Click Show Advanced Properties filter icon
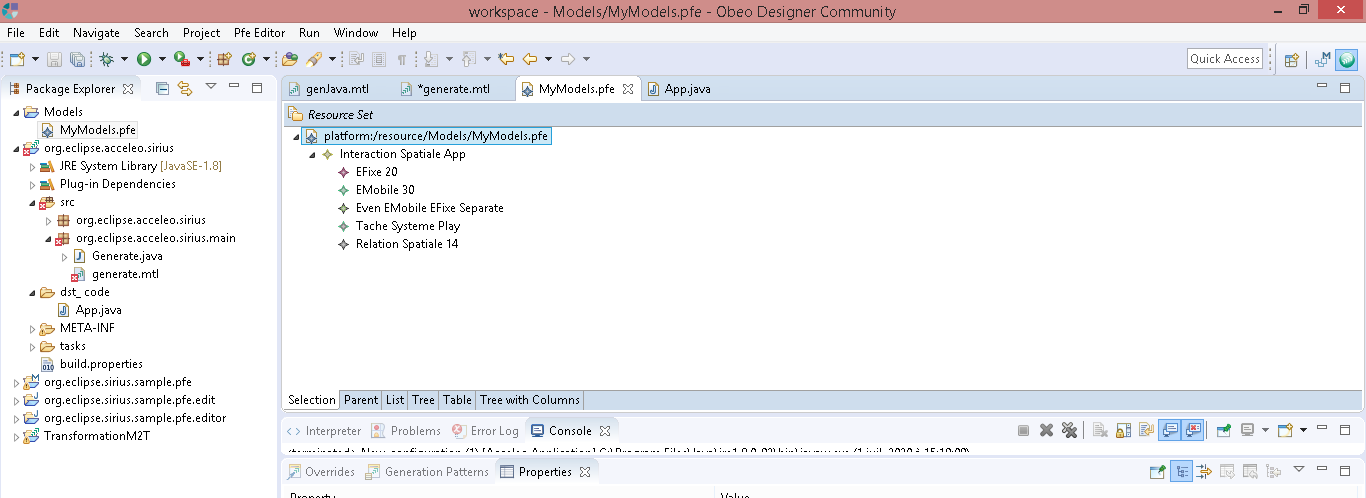This screenshot has height=498, width=1366. tap(1204, 471)
